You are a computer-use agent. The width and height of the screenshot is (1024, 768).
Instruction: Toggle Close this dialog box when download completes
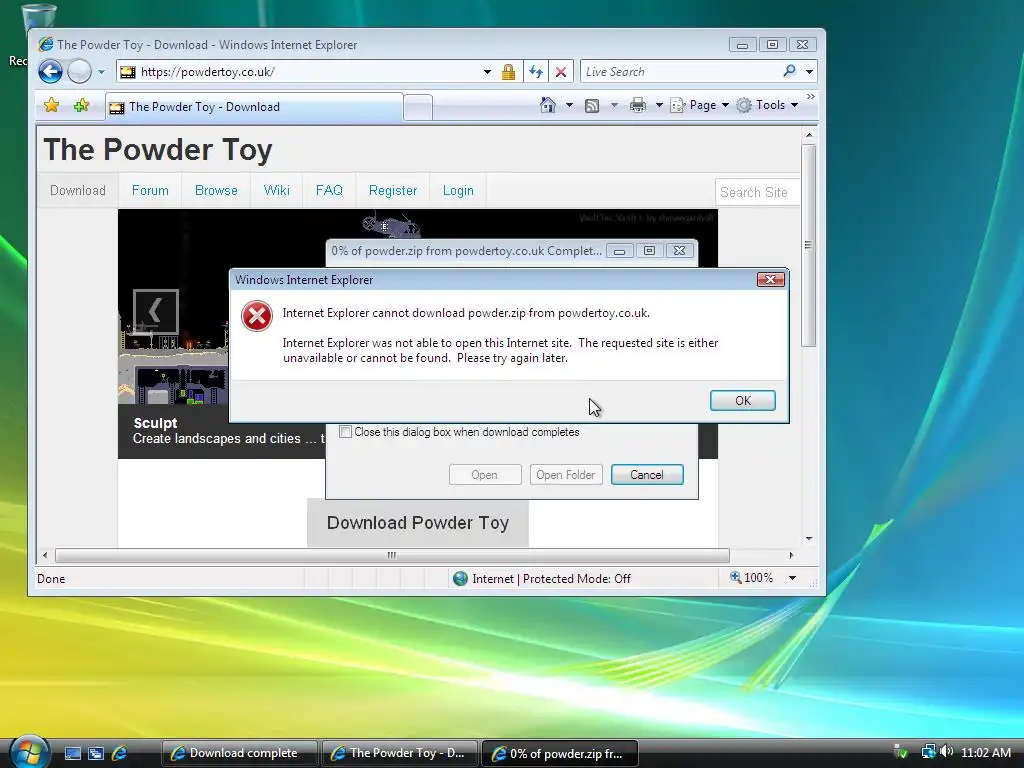[345, 432]
